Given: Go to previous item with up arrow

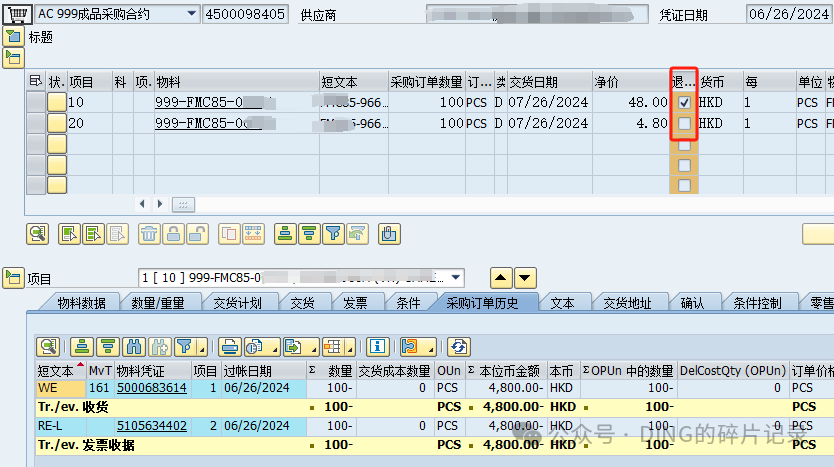Looking at the screenshot, I should (x=501, y=278).
